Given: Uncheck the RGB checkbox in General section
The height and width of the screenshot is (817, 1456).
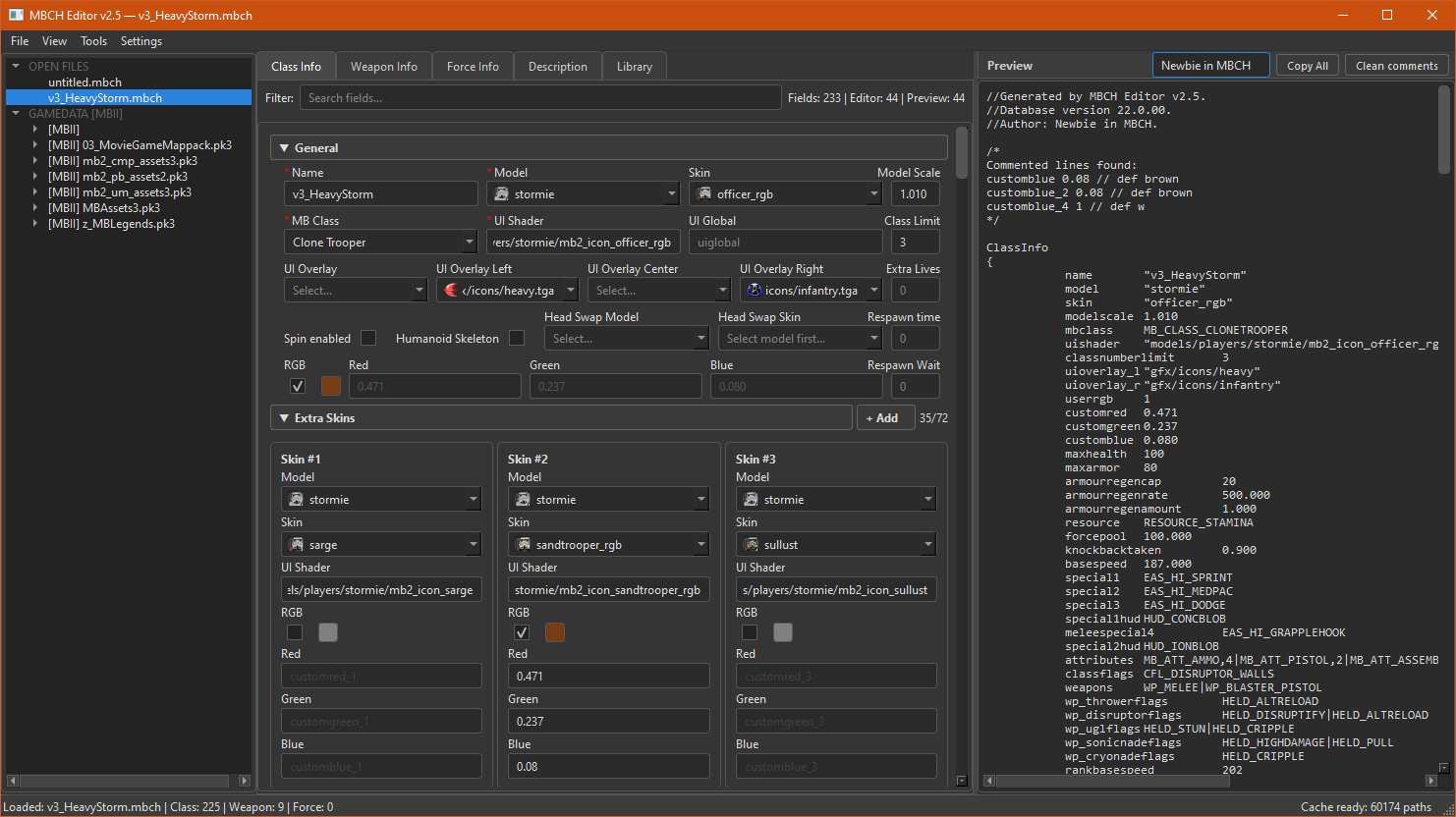Looking at the screenshot, I should (298, 386).
